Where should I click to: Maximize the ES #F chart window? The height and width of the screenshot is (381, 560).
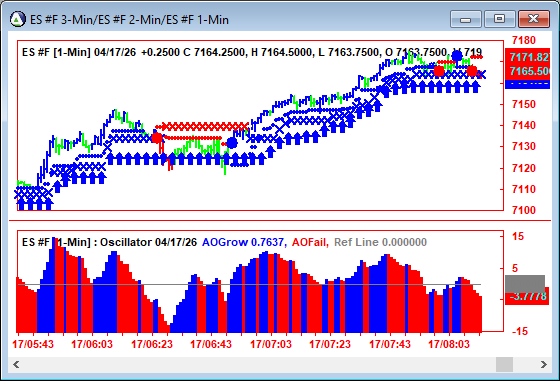tap(499, 19)
